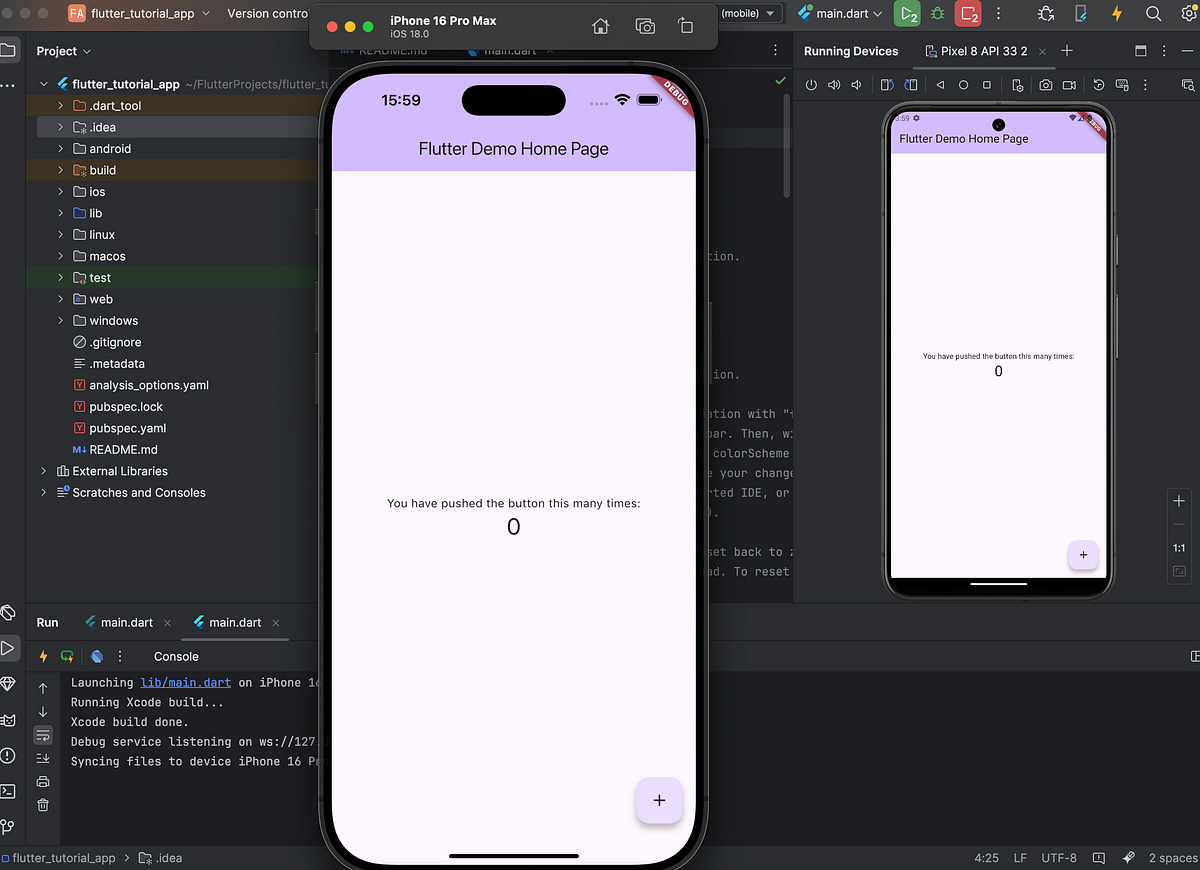Open the main.dart run configuration dropdown
This screenshot has height=870, width=1200.
(x=843, y=15)
